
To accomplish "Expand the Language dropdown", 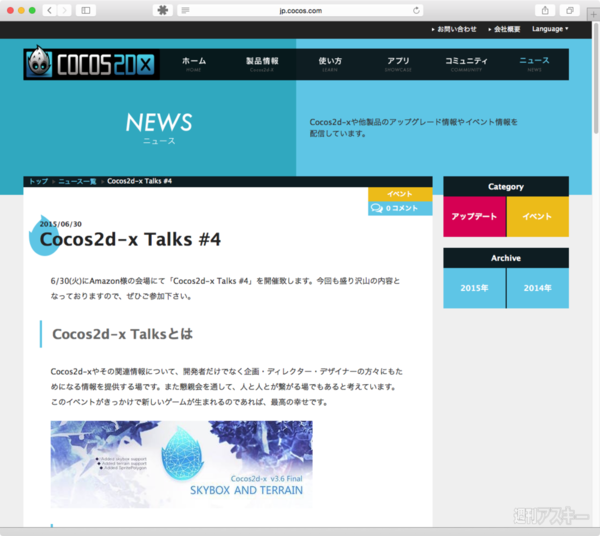I will point(550,29).
